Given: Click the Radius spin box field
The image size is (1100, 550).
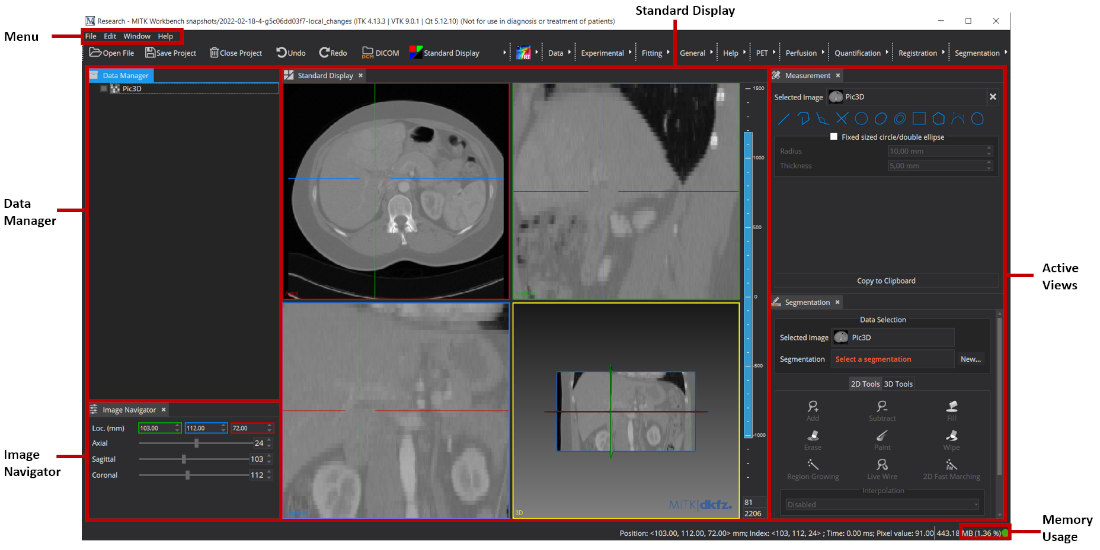Looking at the screenshot, I should click(939, 151).
